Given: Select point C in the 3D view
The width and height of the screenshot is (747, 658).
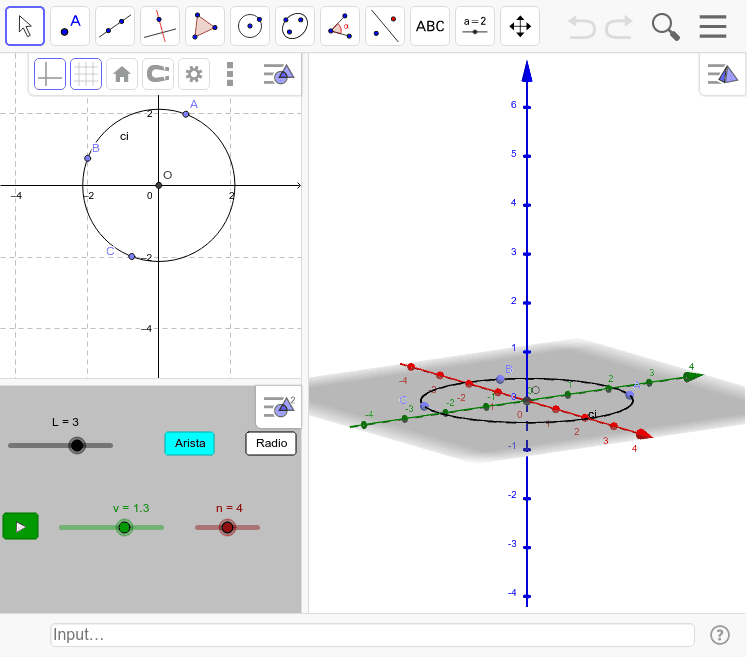Looking at the screenshot, I should 424,406.
